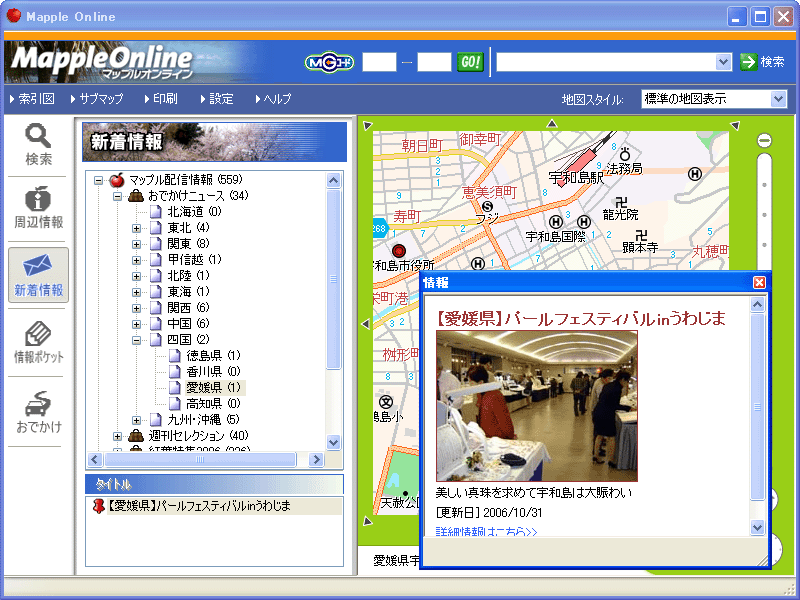Close the 情報 popup window
Screen dimensions: 800x600
point(759,282)
